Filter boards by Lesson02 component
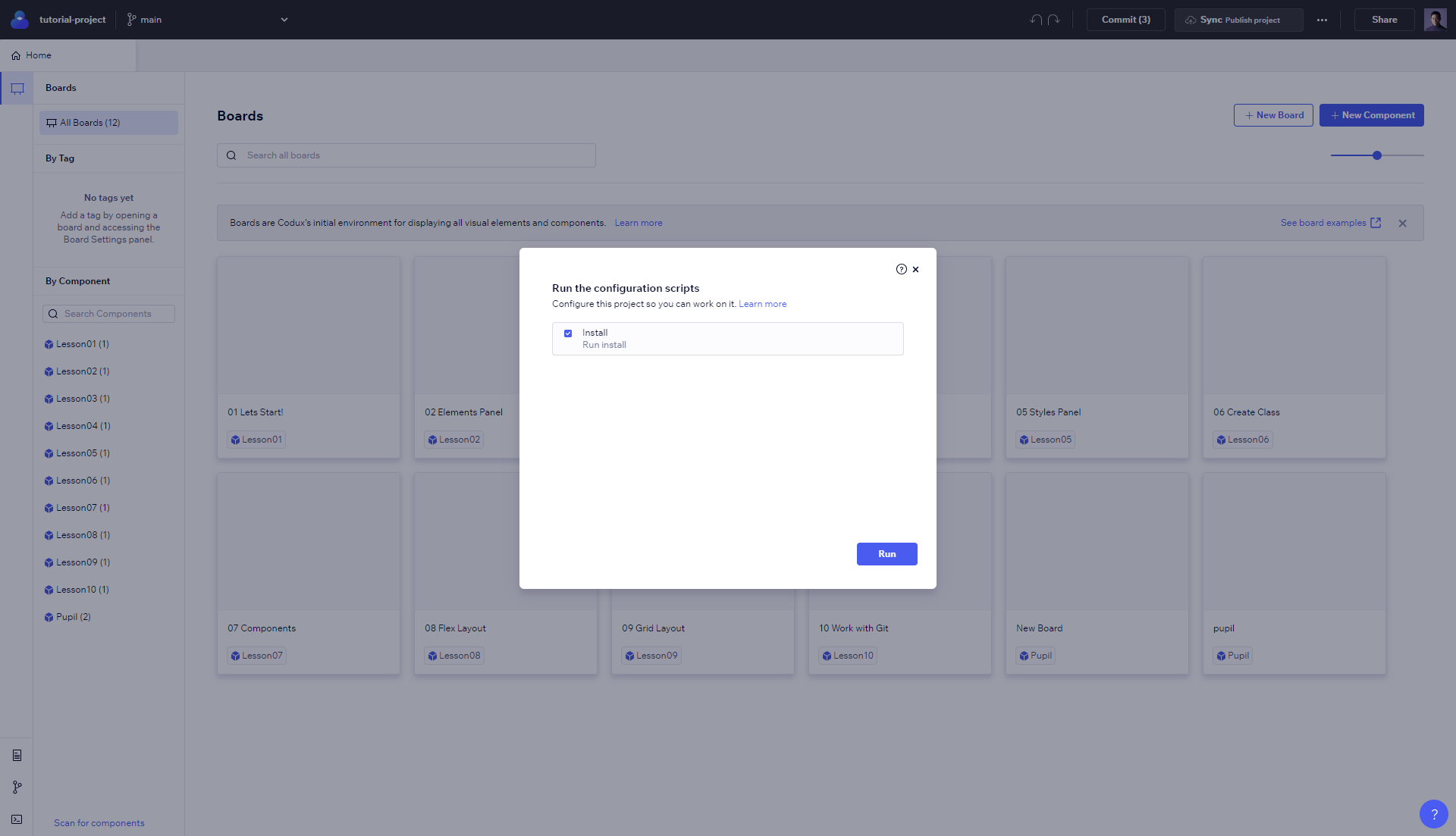The image size is (1456, 836). coord(77,371)
